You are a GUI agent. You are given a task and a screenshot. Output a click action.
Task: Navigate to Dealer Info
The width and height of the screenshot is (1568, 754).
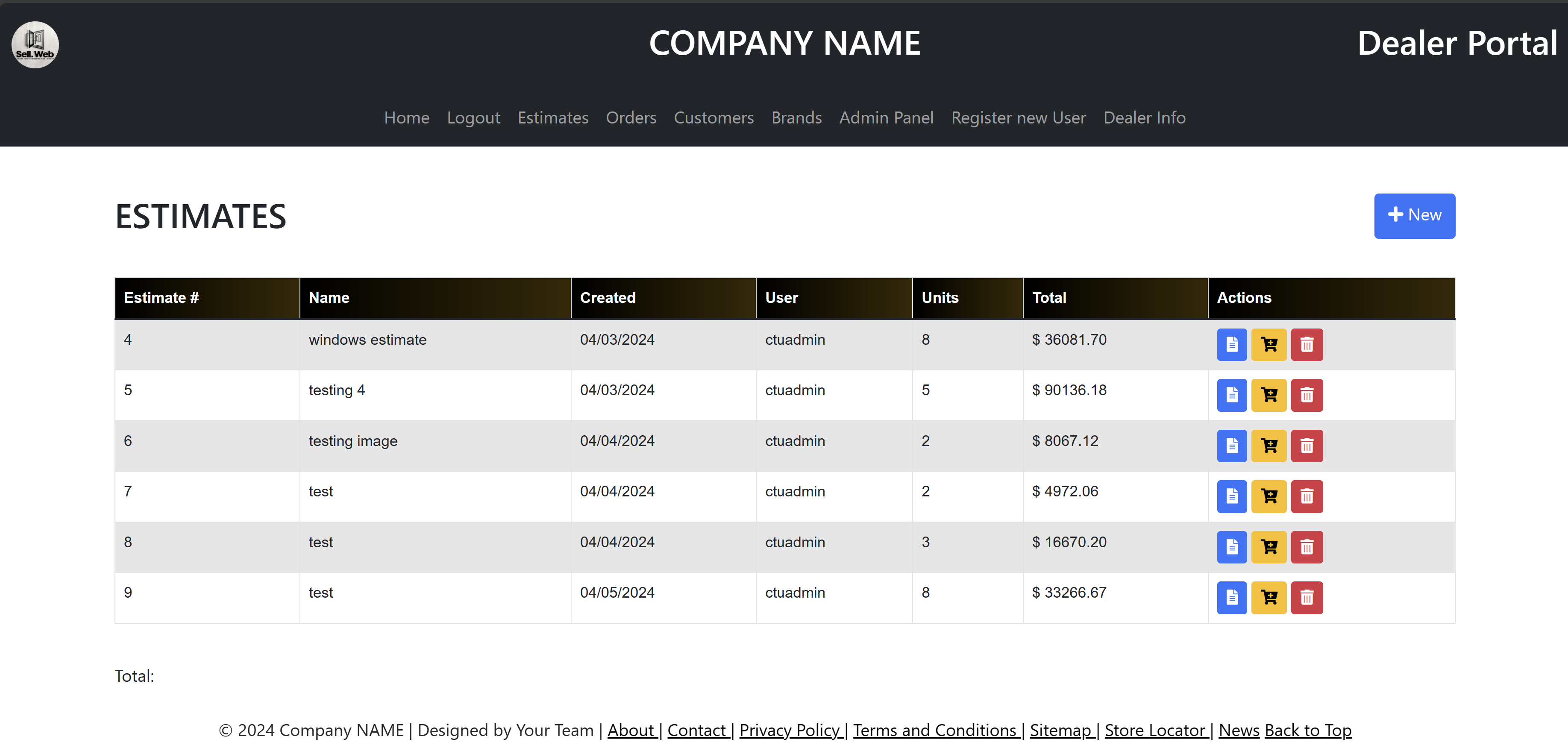[x=1144, y=117]
